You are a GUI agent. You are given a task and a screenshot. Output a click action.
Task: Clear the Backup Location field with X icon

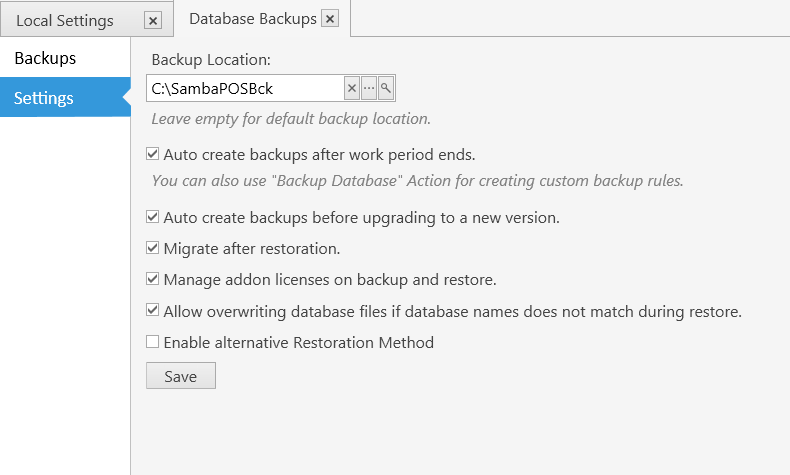click(352, 89)
